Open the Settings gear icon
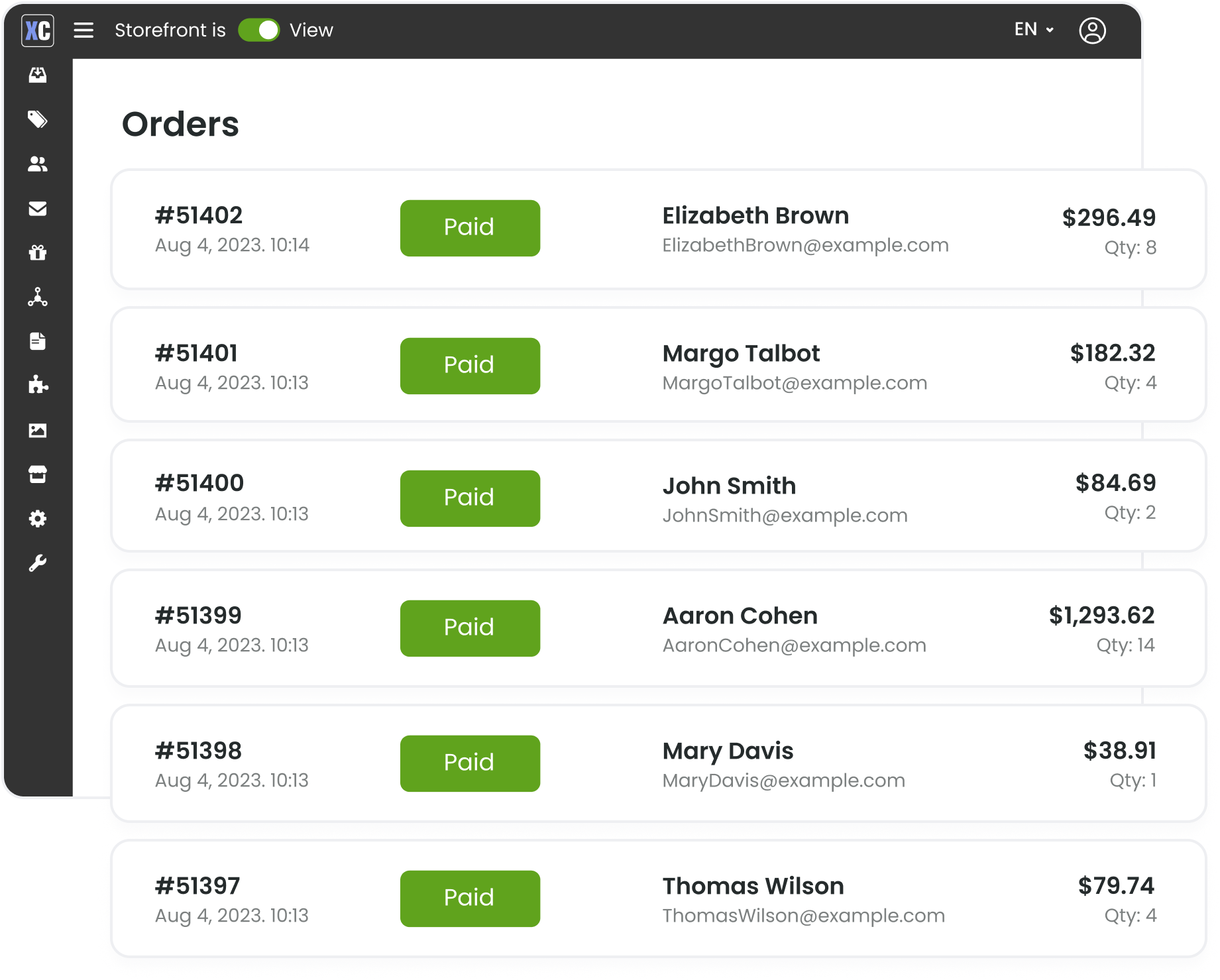1220x980 pixels. [38, 518]
